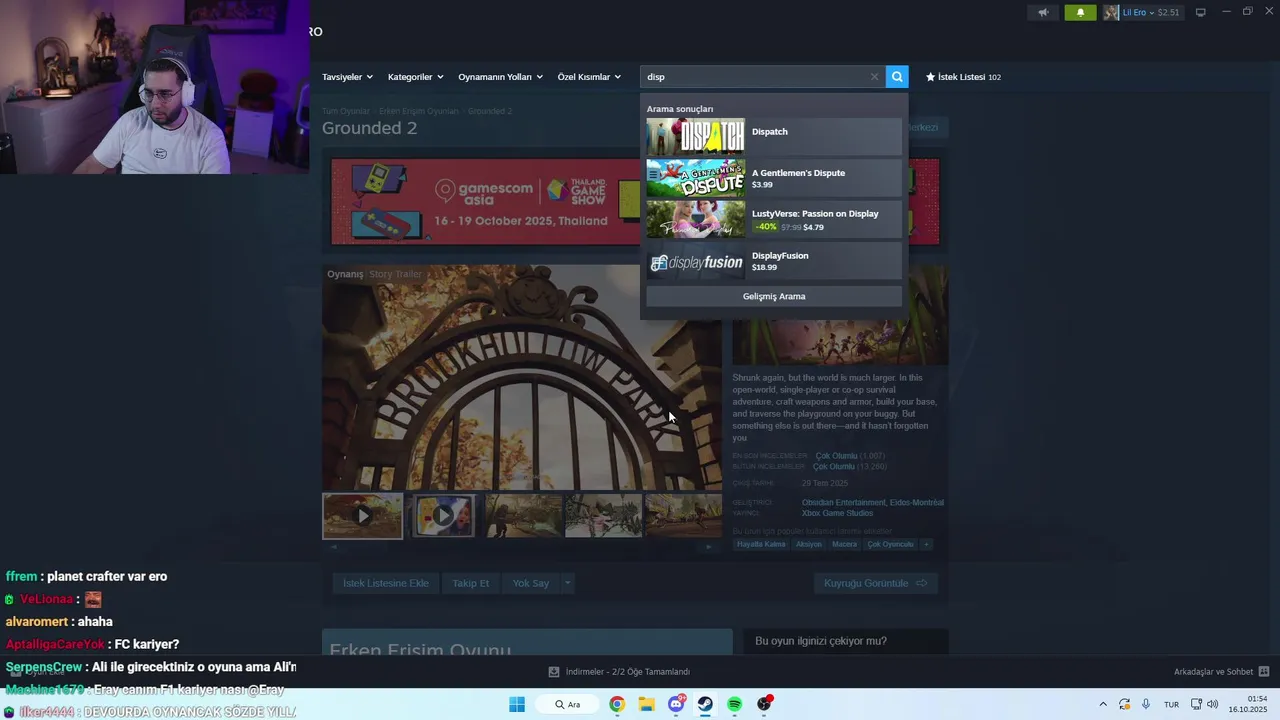Click the Çok Oyunculu tag

[890, 544]
